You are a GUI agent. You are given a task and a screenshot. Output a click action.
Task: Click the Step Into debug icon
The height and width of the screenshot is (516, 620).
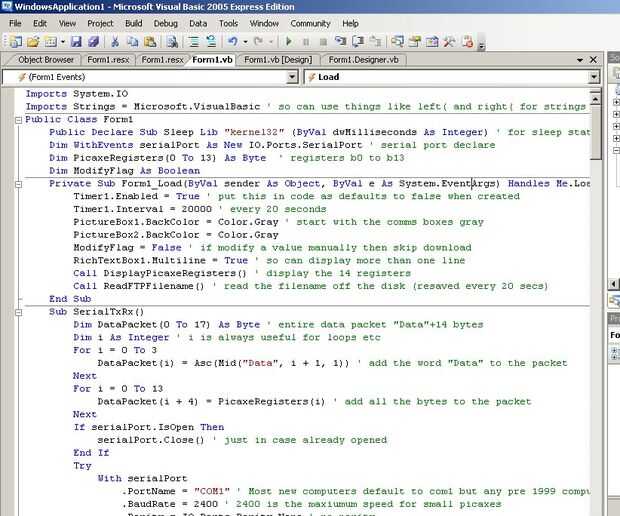[x=340, y=41]
